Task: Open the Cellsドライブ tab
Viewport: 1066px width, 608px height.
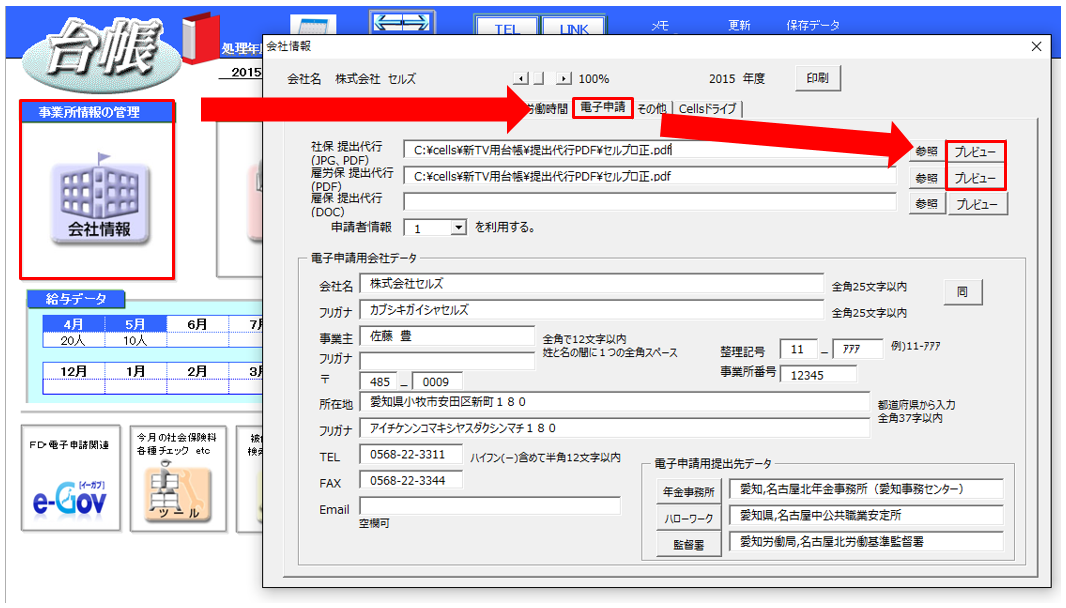Action: click(x=707, y=109)
